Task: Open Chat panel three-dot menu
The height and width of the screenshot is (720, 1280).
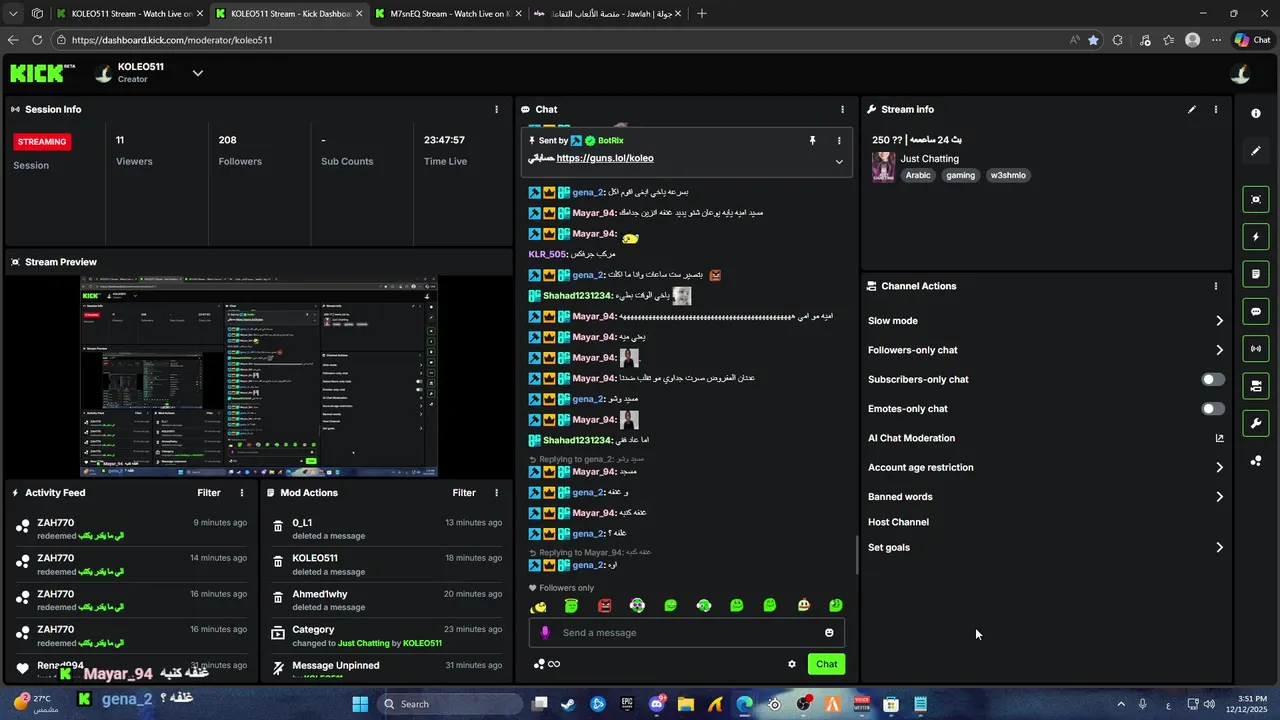Action: 842,109
